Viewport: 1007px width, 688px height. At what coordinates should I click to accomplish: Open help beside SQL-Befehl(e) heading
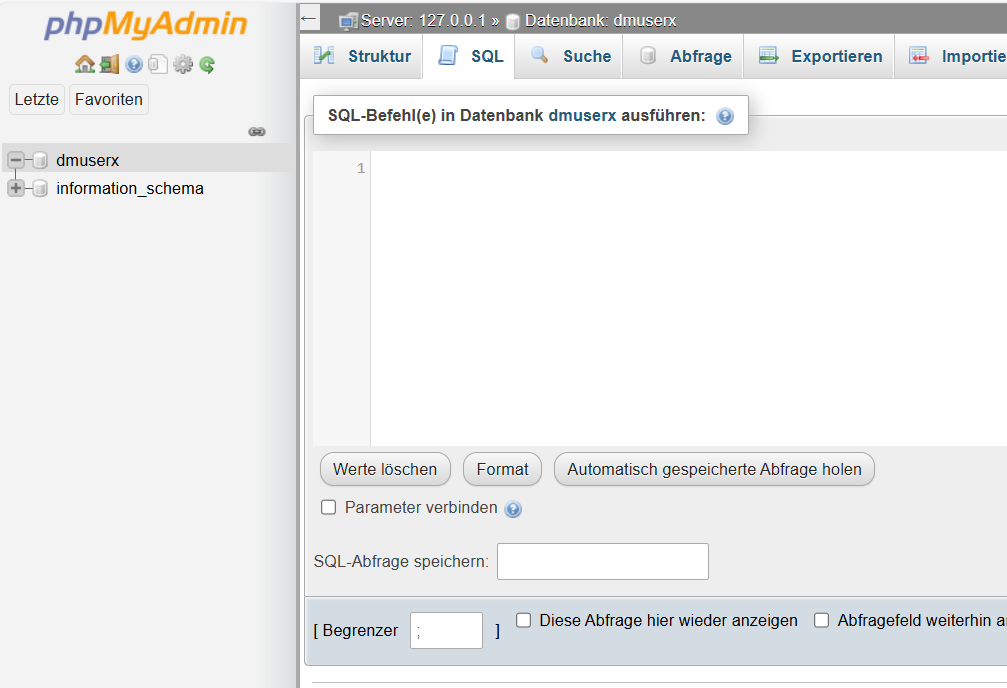(724, 116)
